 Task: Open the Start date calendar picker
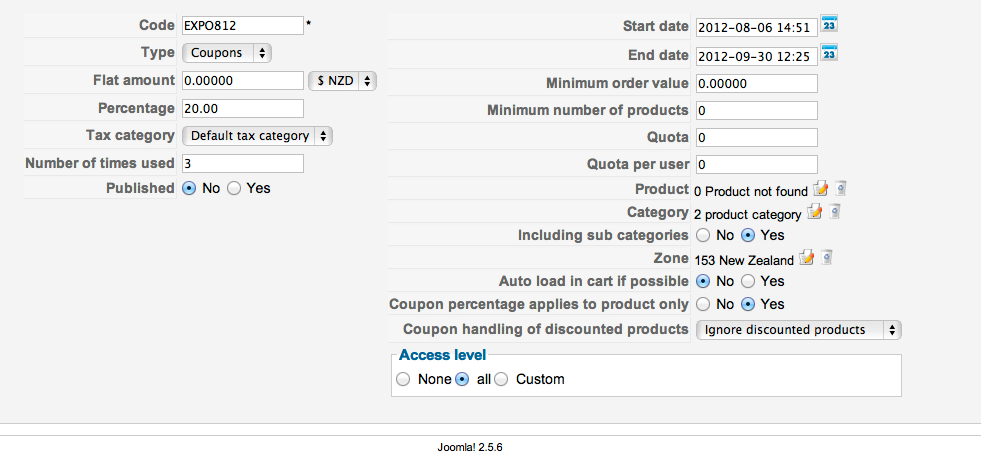[x=828, y=24]
